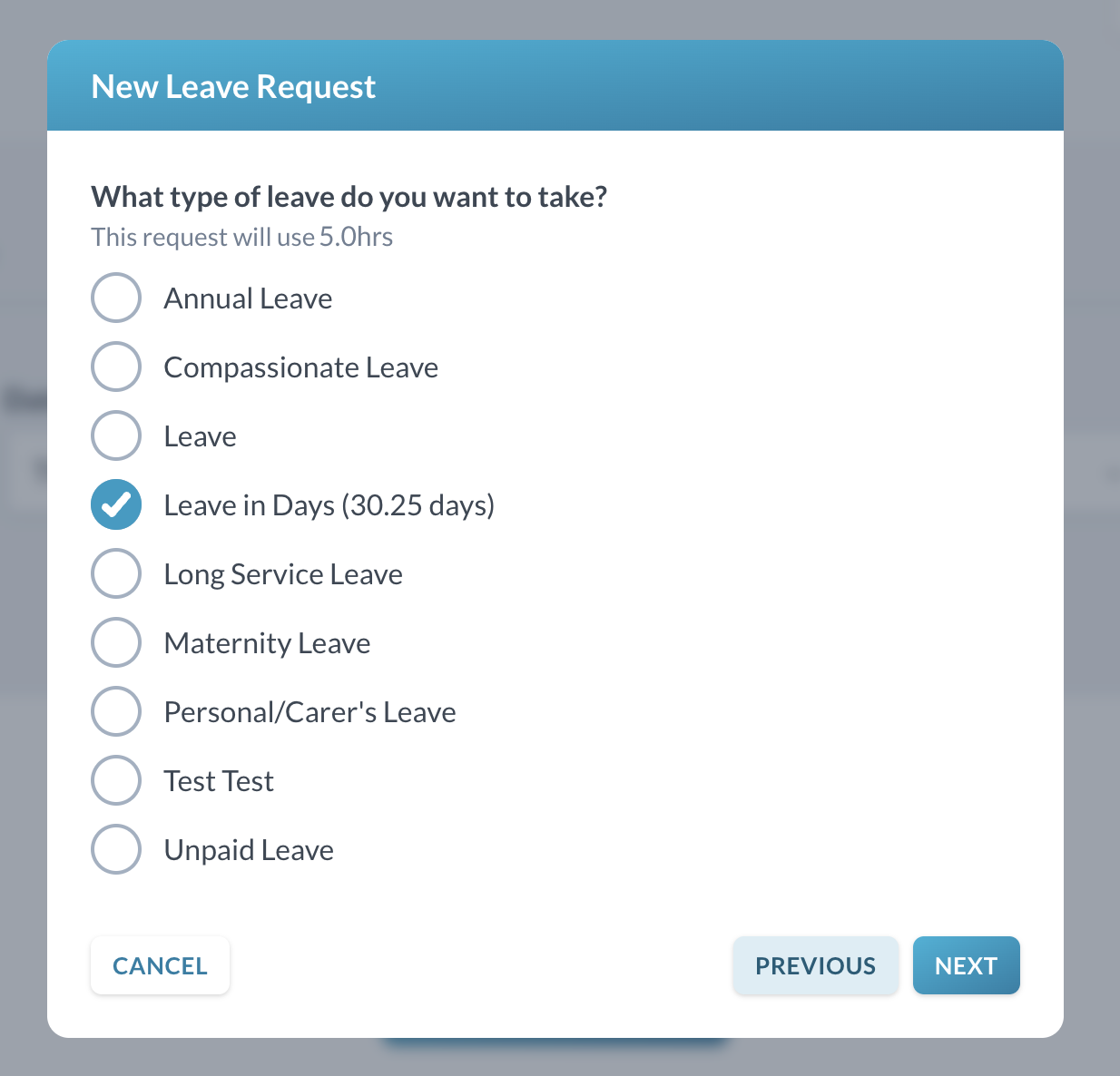Click the 'This request will use 5.0hrs' note
1120x1076 pixels.
coord(242,238)
